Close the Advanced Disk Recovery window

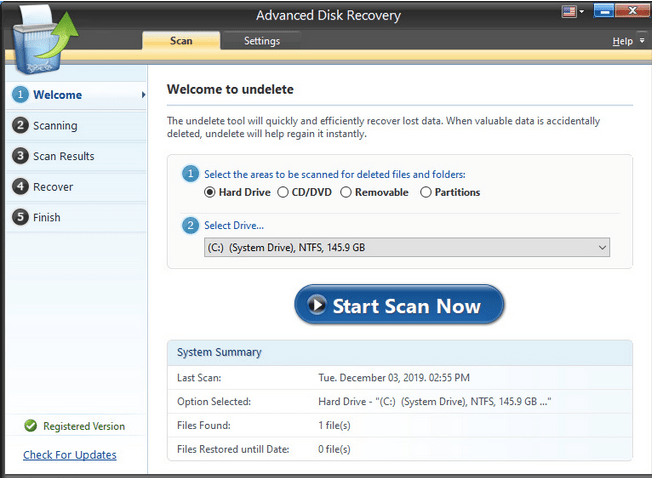coord(632,10)
